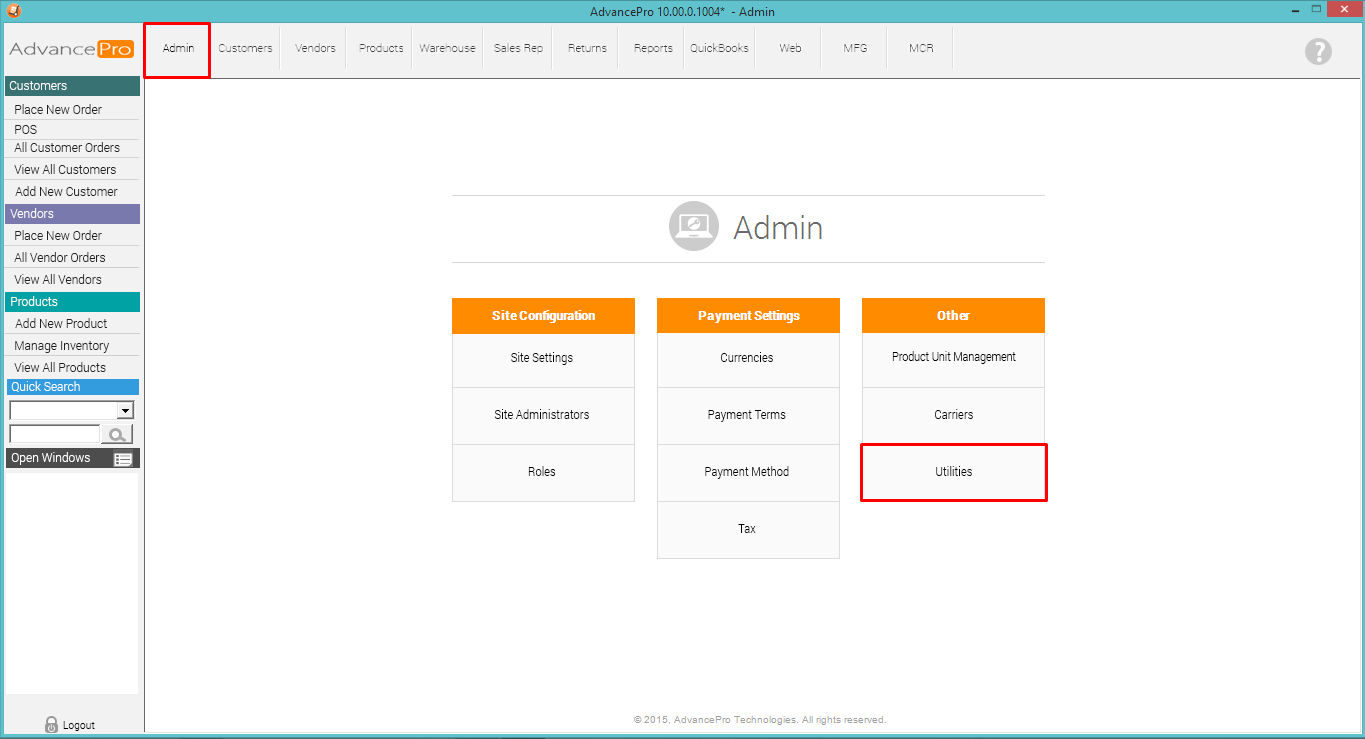Click the Quick Search magnifier icon
Screen dimensions: 1365x739
click(x=117, y=434)
